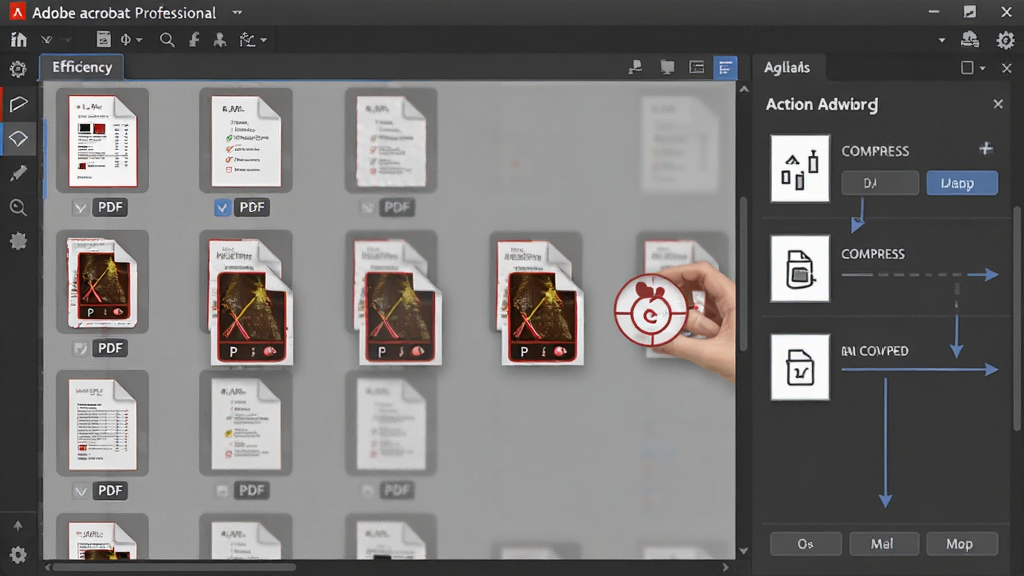Click the first Compress step icon tile
Image resolution: width=1024 pixels, height=576 pixels.
(800, 168)
